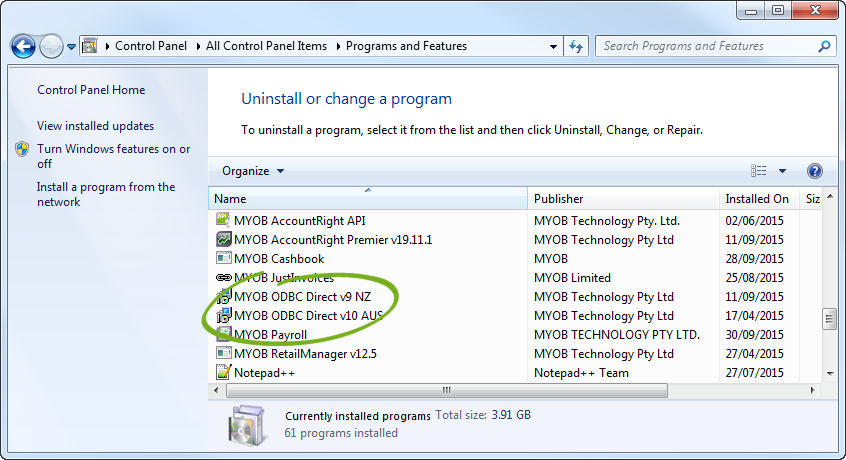This screenshot has width=846, height=460.
Task: Open the Organize menu
Action: click(x=253, y=171)
